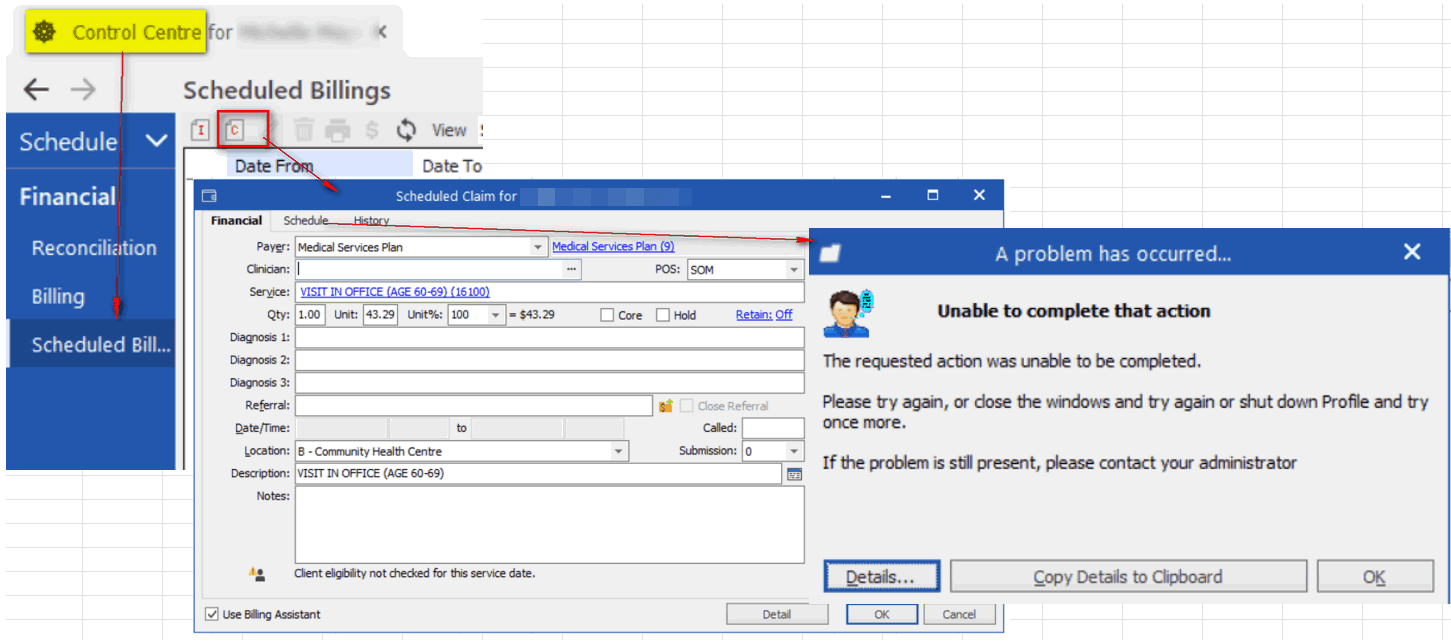Click the Retain: Off link
This screenshot has width=1451, height=644.
[x=764, y=314]
